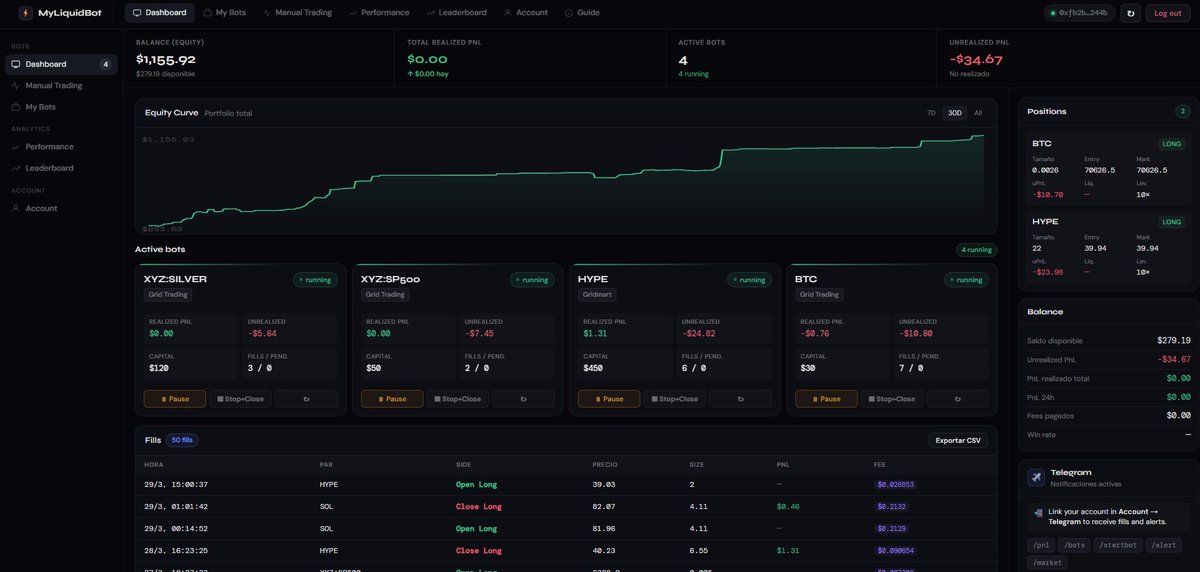Screen dimensions: 1200x572
Task: Open Dashboard tab in top navigation
Action: 160,13
